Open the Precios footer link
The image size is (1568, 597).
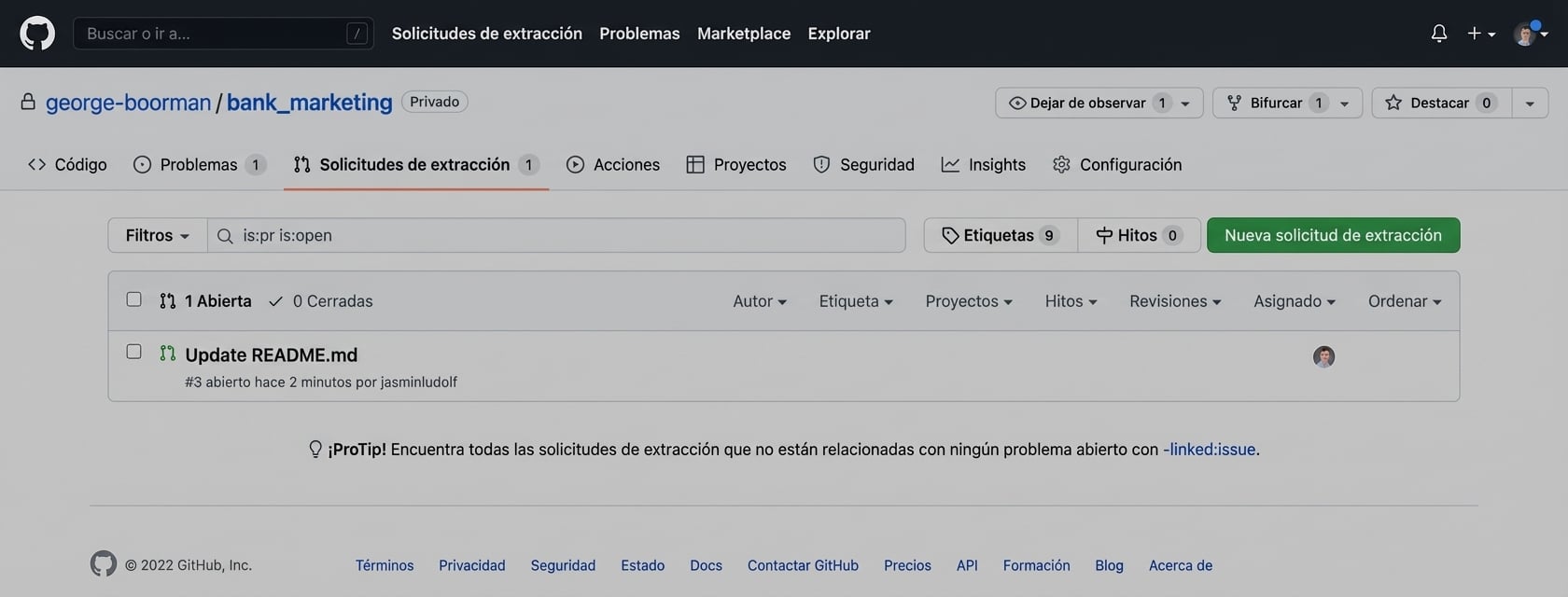(x=907, y=565)
